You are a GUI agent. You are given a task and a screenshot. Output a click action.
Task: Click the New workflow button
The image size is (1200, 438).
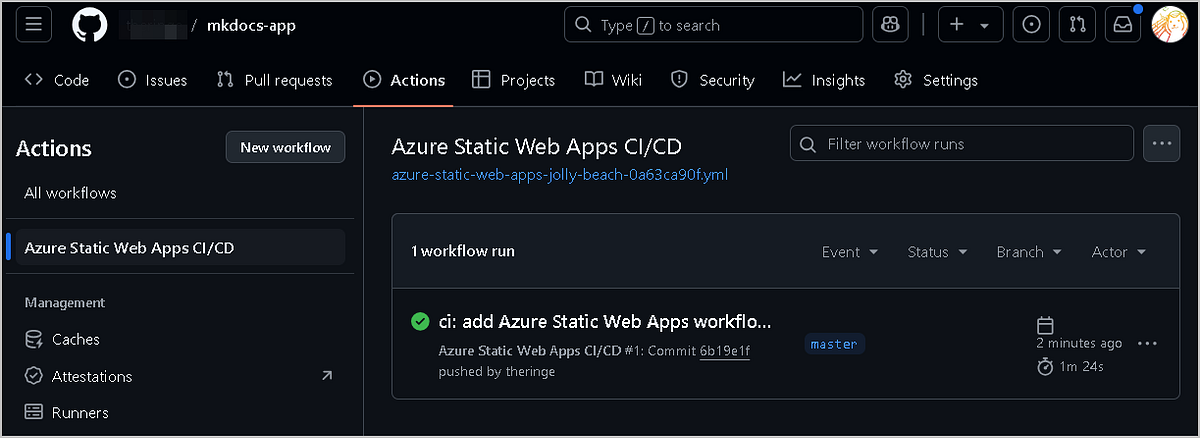click(285, 148)
